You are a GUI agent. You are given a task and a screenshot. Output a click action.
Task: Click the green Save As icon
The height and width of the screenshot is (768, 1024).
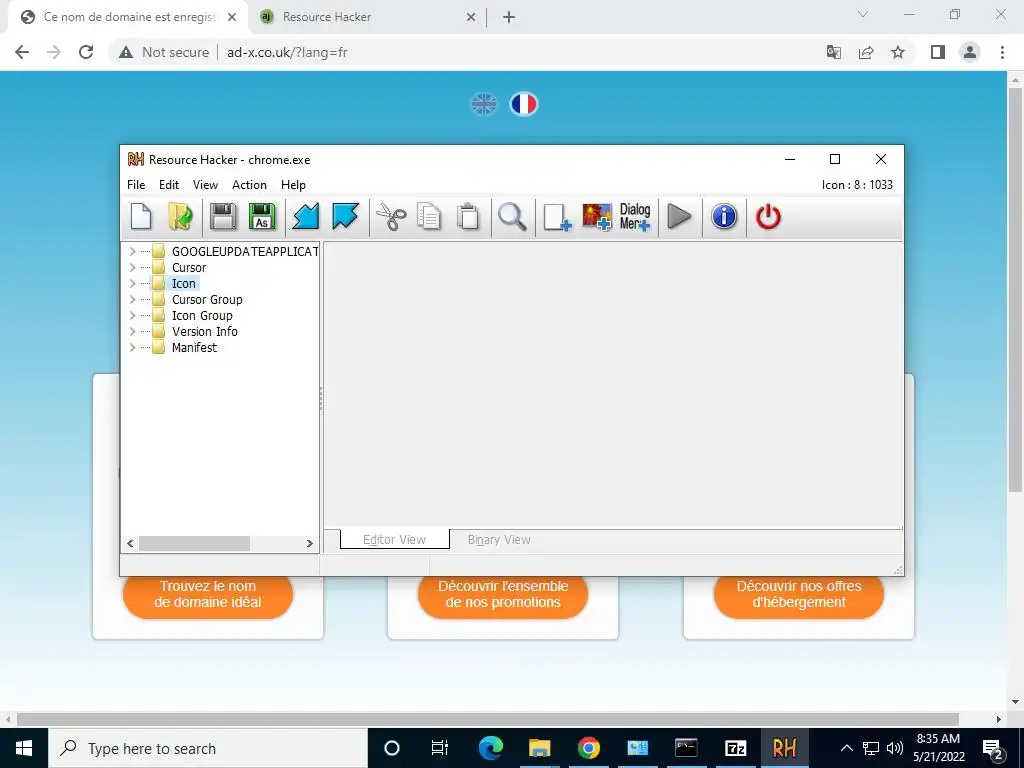coord(262,217)
